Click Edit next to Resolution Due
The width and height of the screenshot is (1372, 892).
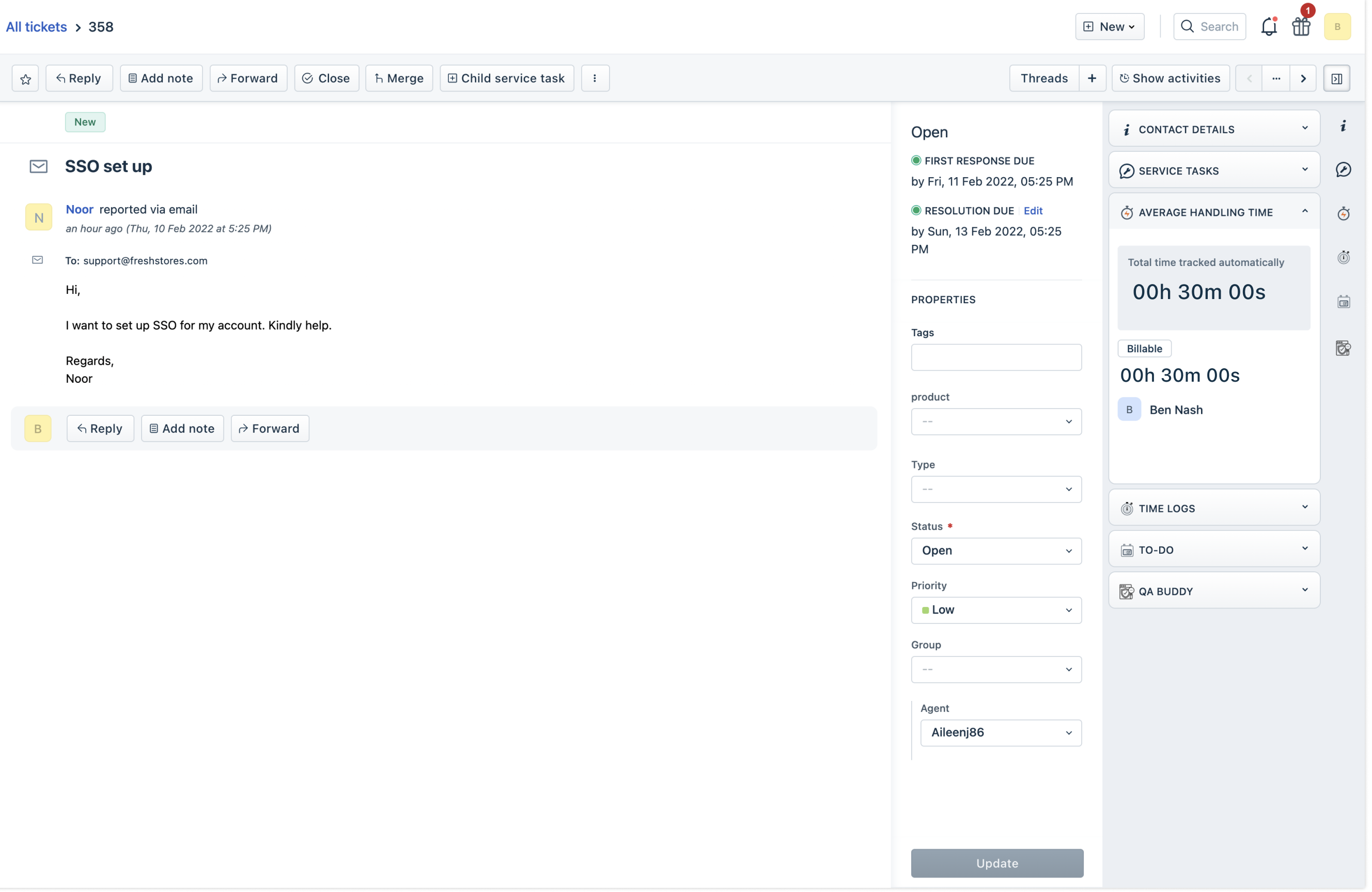(x=1033, y=211)
